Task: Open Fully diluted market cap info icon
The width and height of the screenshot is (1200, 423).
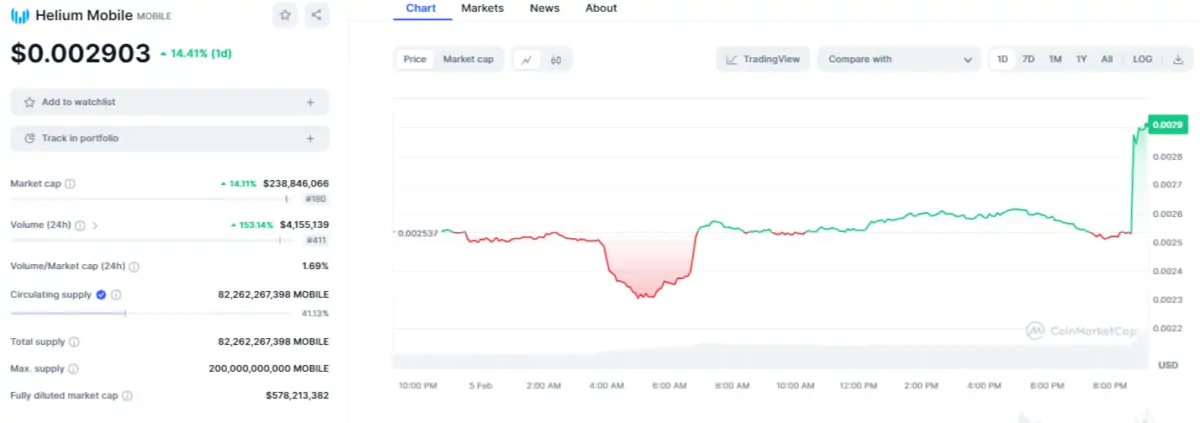Action: point(127,396)
